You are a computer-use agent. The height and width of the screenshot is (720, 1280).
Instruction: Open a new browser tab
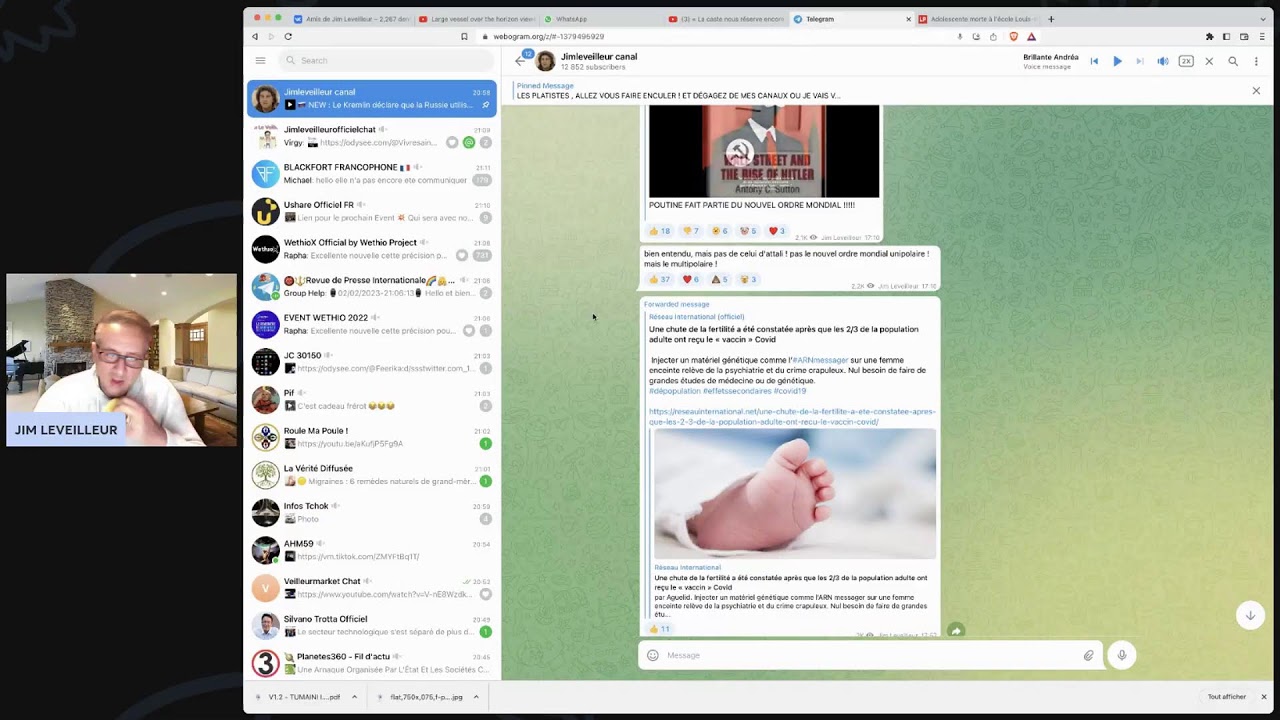1051,18
